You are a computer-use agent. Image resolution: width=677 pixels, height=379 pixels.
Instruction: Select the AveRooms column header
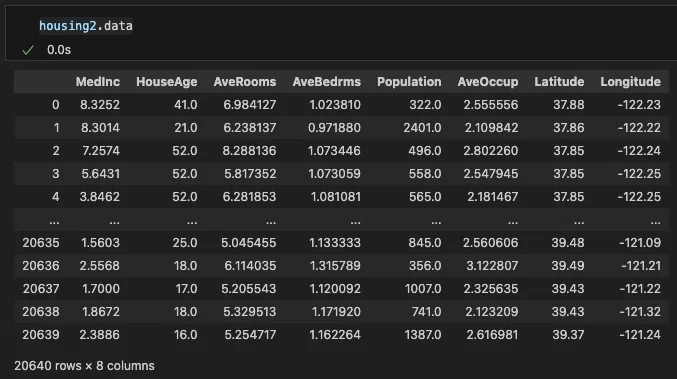[x=245, y=82]
